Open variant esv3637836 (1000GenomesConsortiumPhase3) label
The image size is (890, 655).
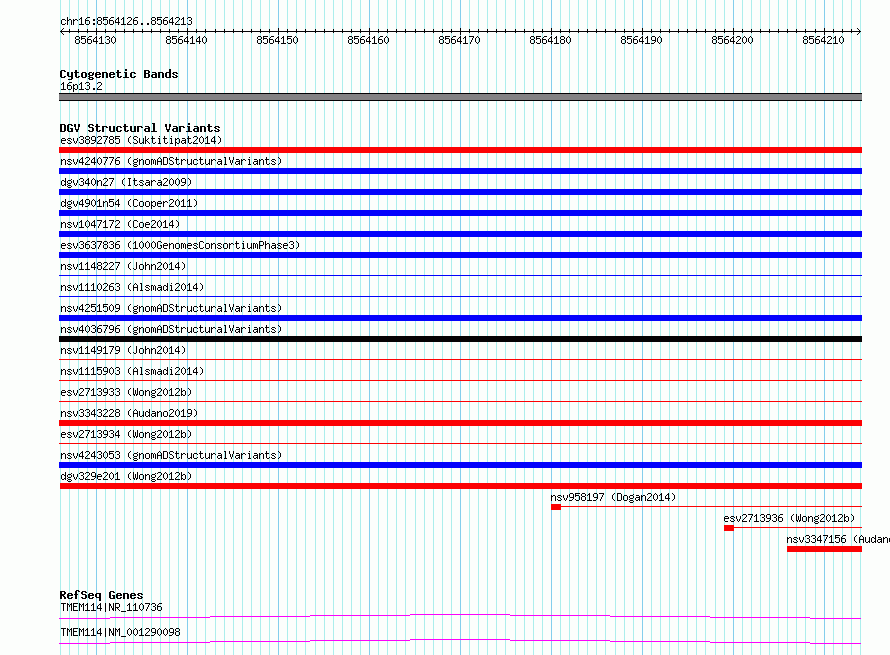pyautogui.click(x=180, y=245)
